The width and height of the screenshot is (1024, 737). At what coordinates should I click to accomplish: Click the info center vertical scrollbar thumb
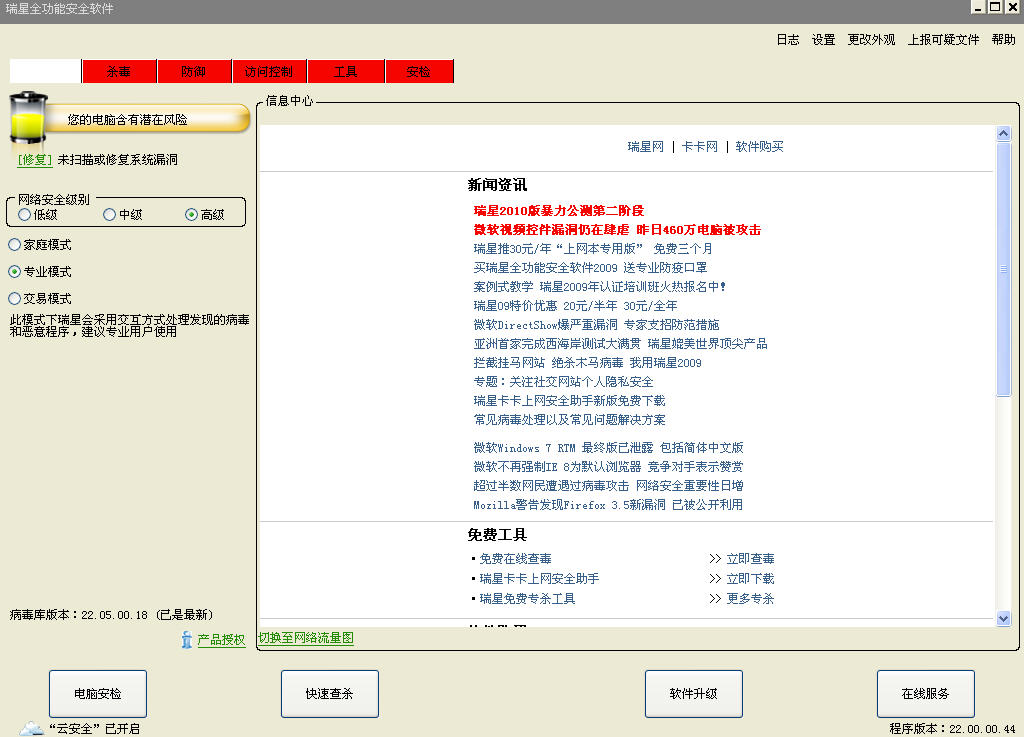1004,269
